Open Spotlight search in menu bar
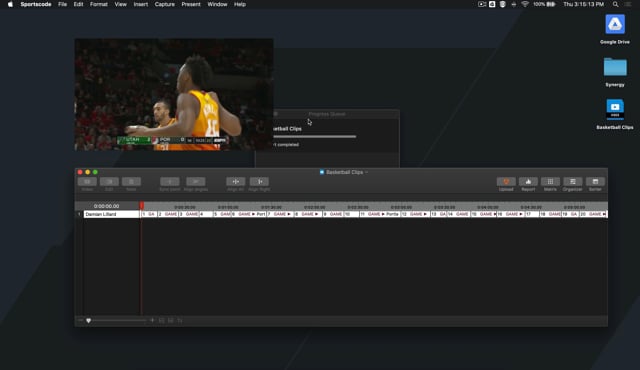This screenshot has height=370, width=640. (615, 4)
